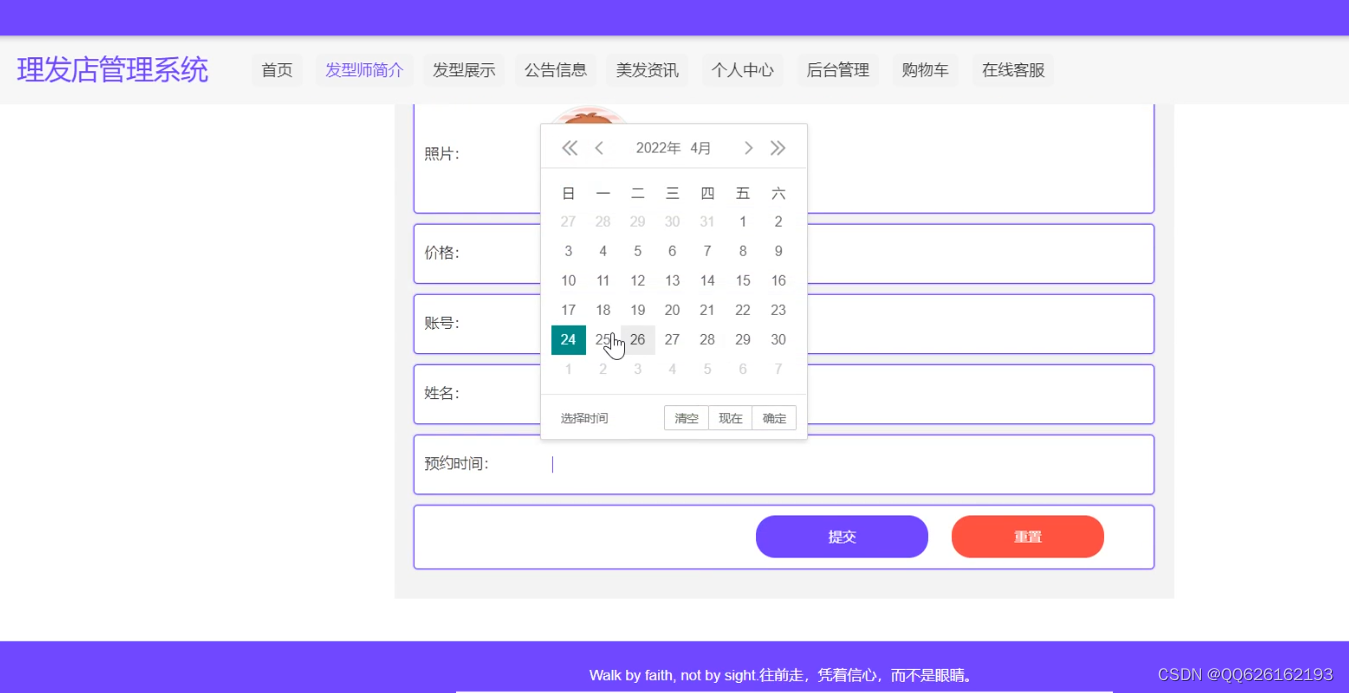Select date 26 in the calendar
The width and height of the screenshot is (1349, 693).
click(638, 339)
